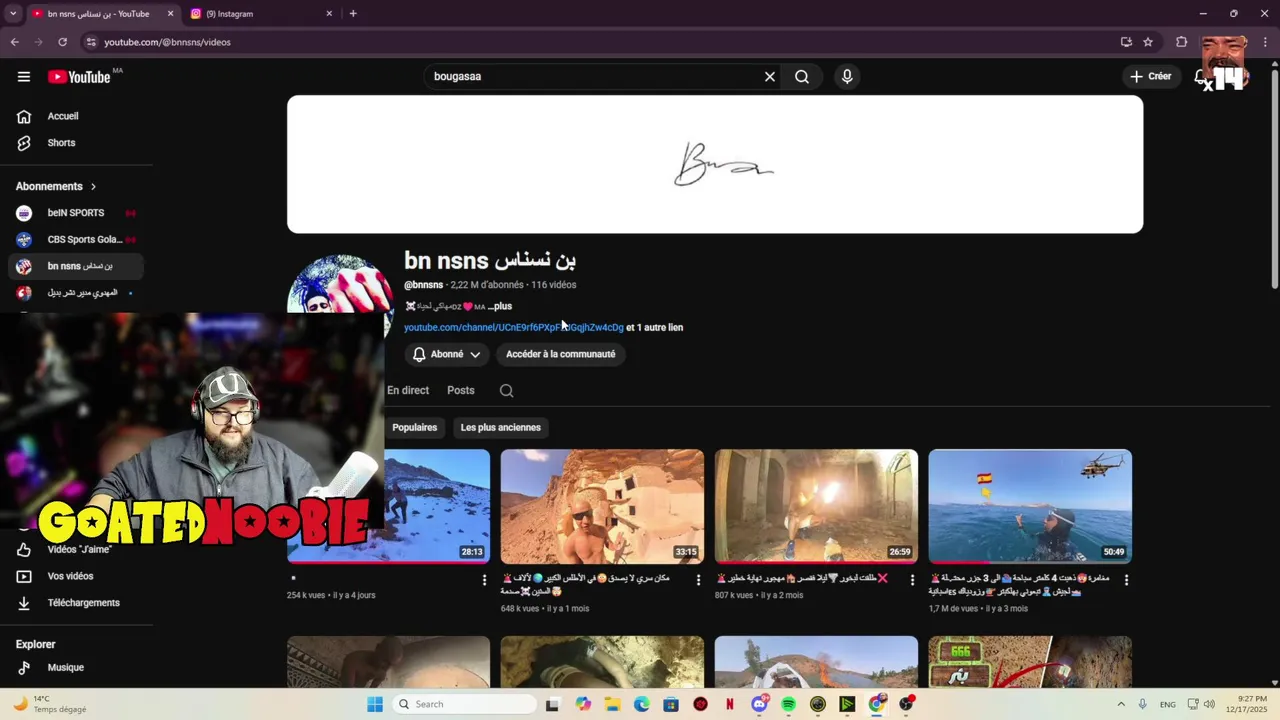Click the channel banner signature image
Screen dimensions: 1280x720
[x=715, y=164]
